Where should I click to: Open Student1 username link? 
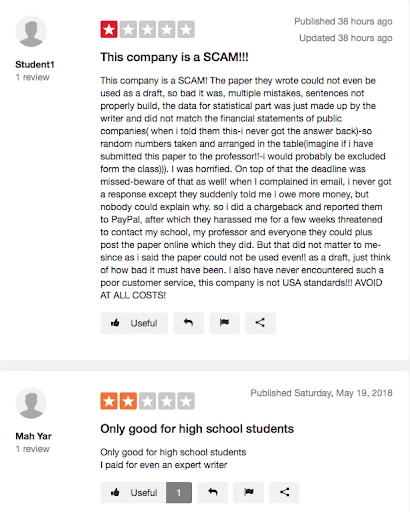tap(35, 64)
